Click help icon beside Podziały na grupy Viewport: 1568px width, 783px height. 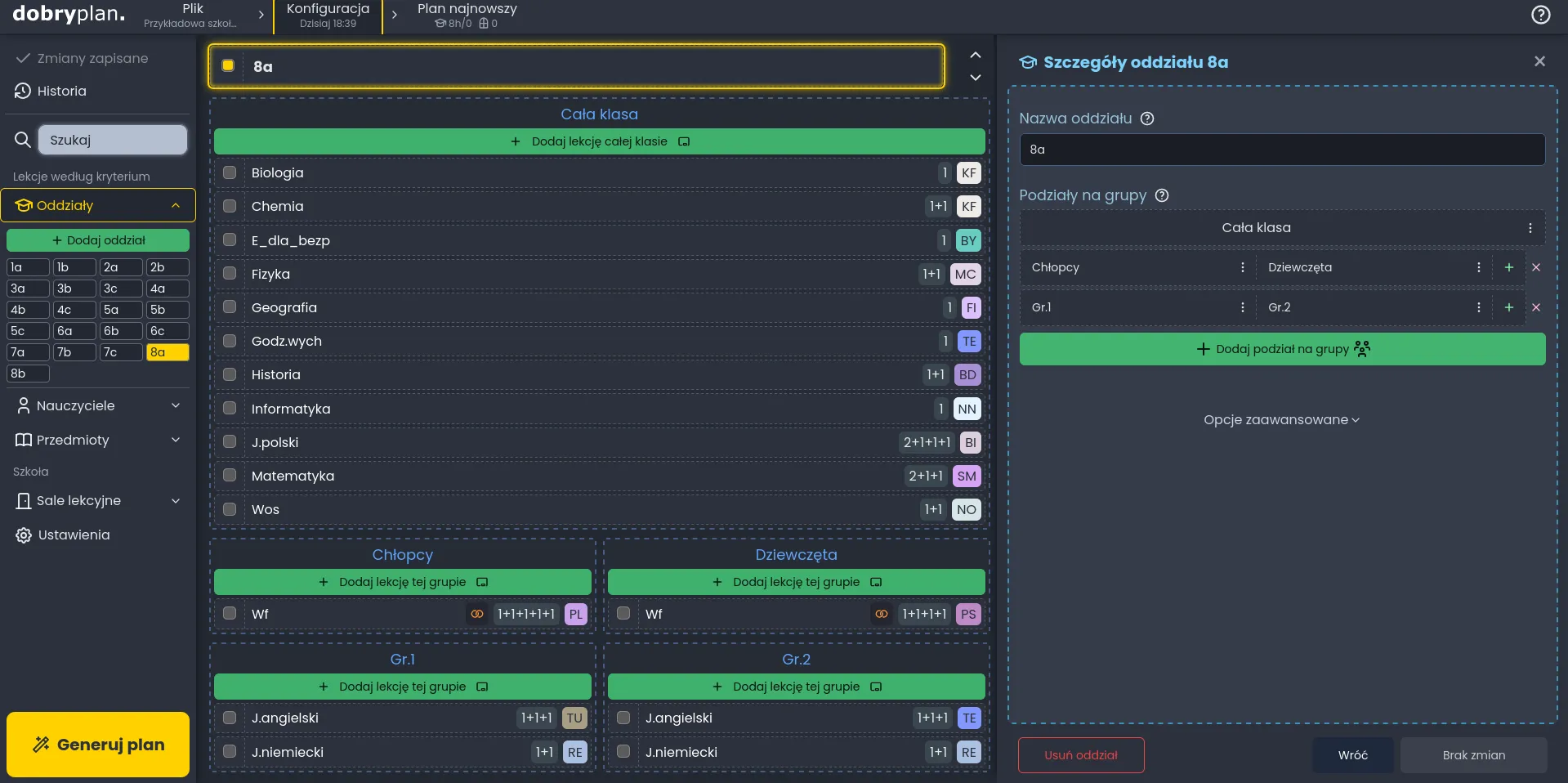coord(1162,195)
